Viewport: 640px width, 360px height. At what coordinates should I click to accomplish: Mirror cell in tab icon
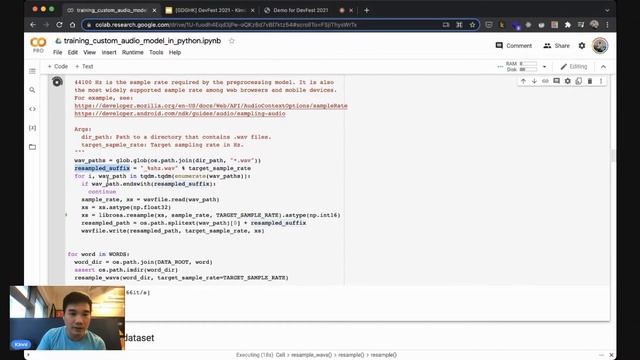(578, 81)
